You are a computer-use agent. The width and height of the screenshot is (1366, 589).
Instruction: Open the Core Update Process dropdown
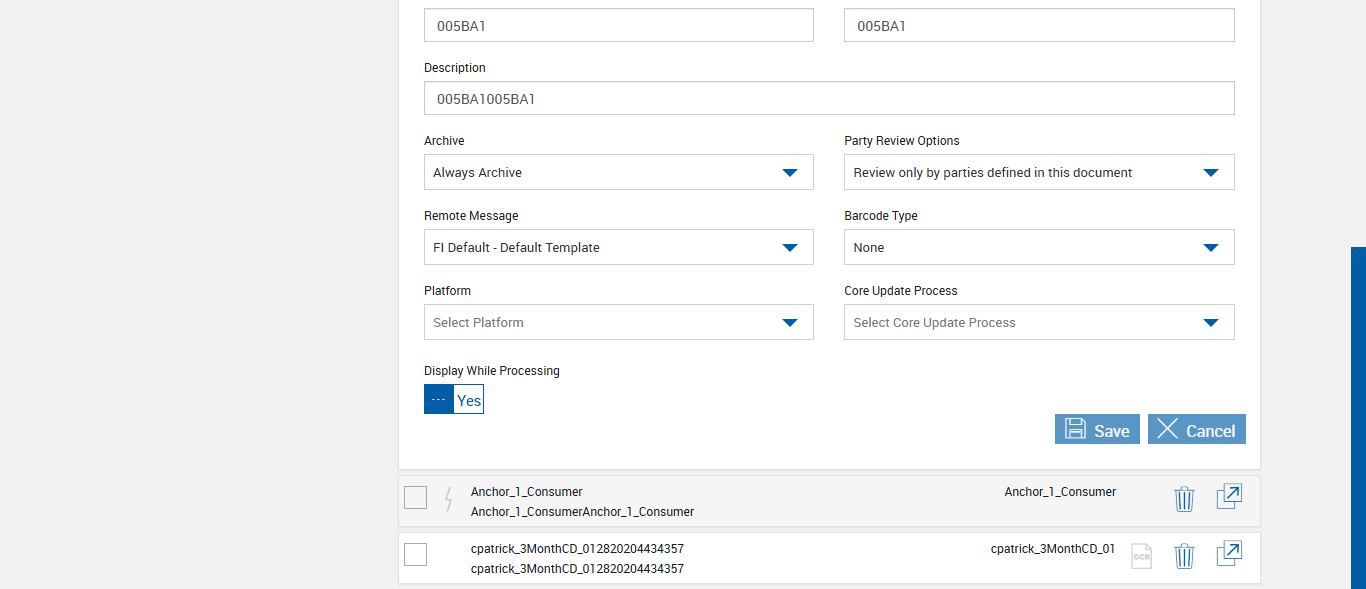[x=1038, y=322]
